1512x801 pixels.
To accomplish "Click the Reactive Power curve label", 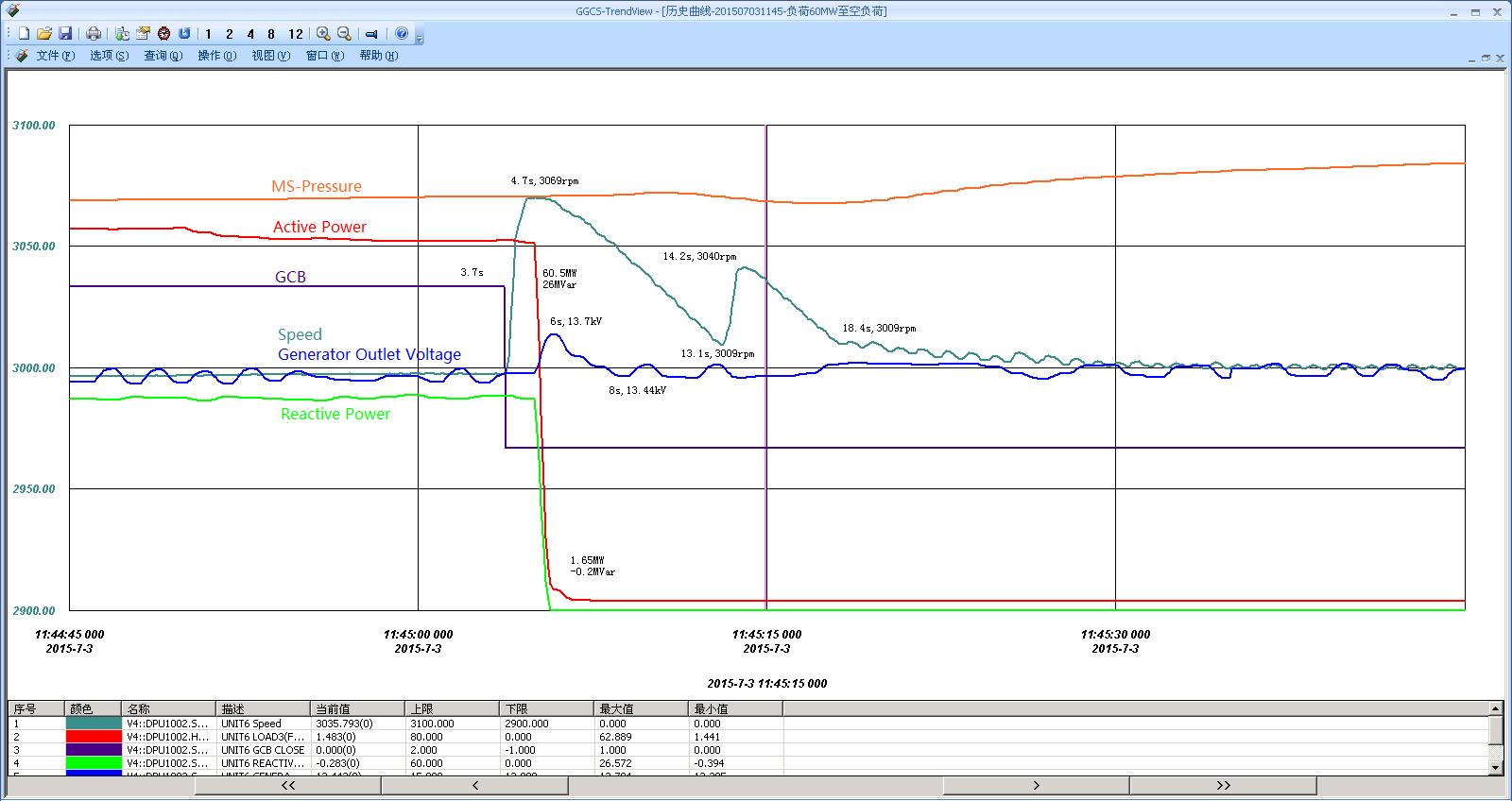I will (335, 414).
